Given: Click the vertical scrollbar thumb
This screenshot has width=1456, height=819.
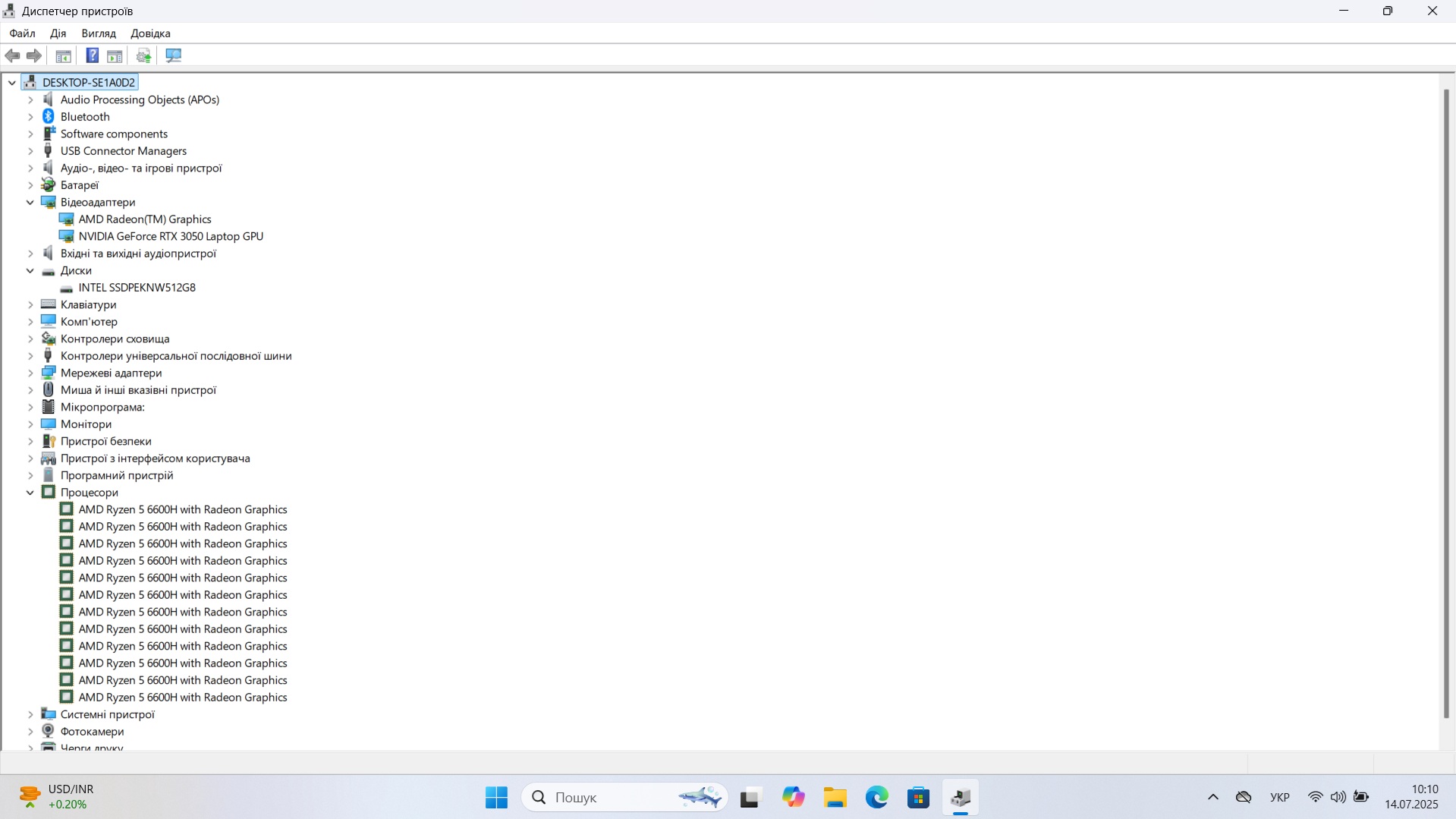Looking at the screenshot, I should (x=1446, y=404).
